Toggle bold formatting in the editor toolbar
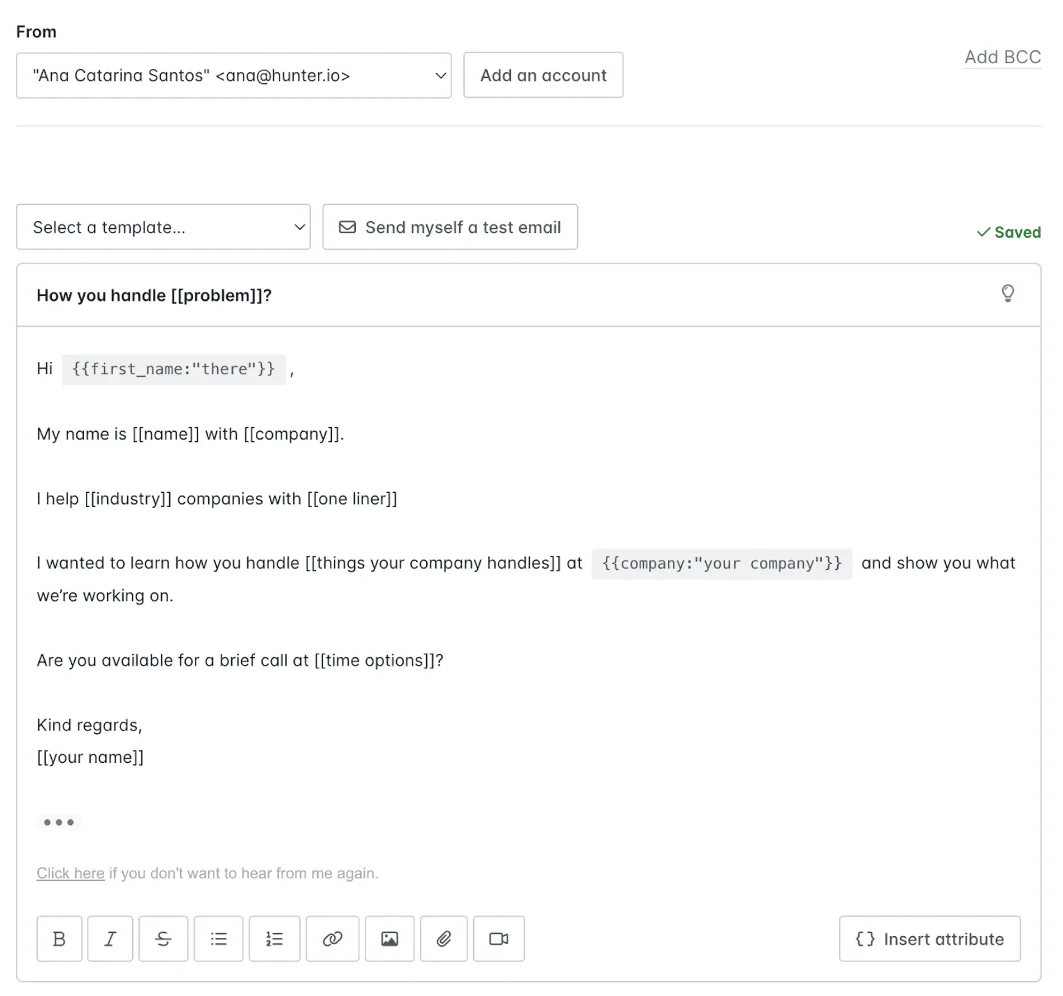The height and width of the screenshot is (996, 1063). click(59, 938)
